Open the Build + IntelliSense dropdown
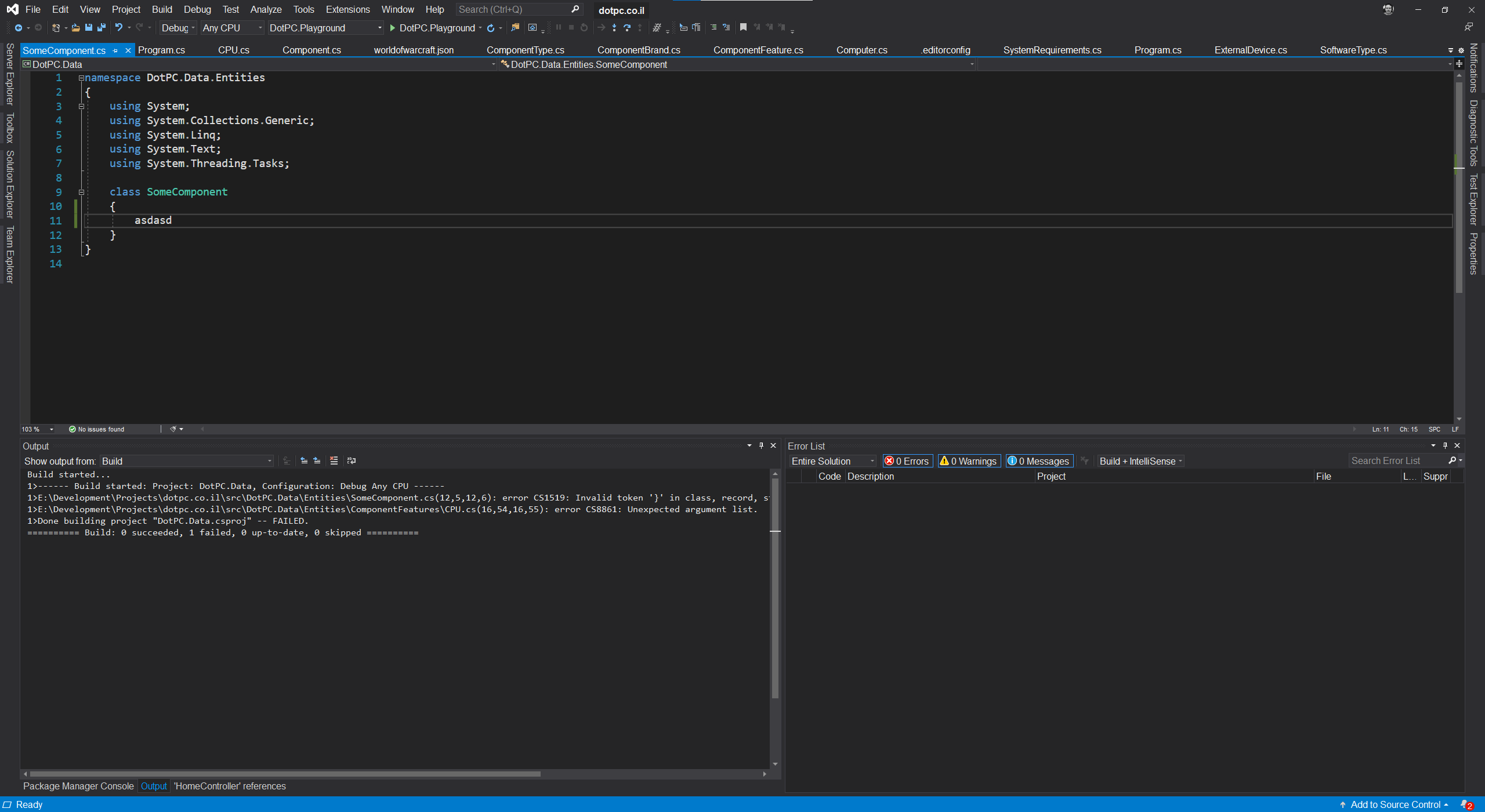The width and height of the screenshot is (1485, 812). [1140, 461]
